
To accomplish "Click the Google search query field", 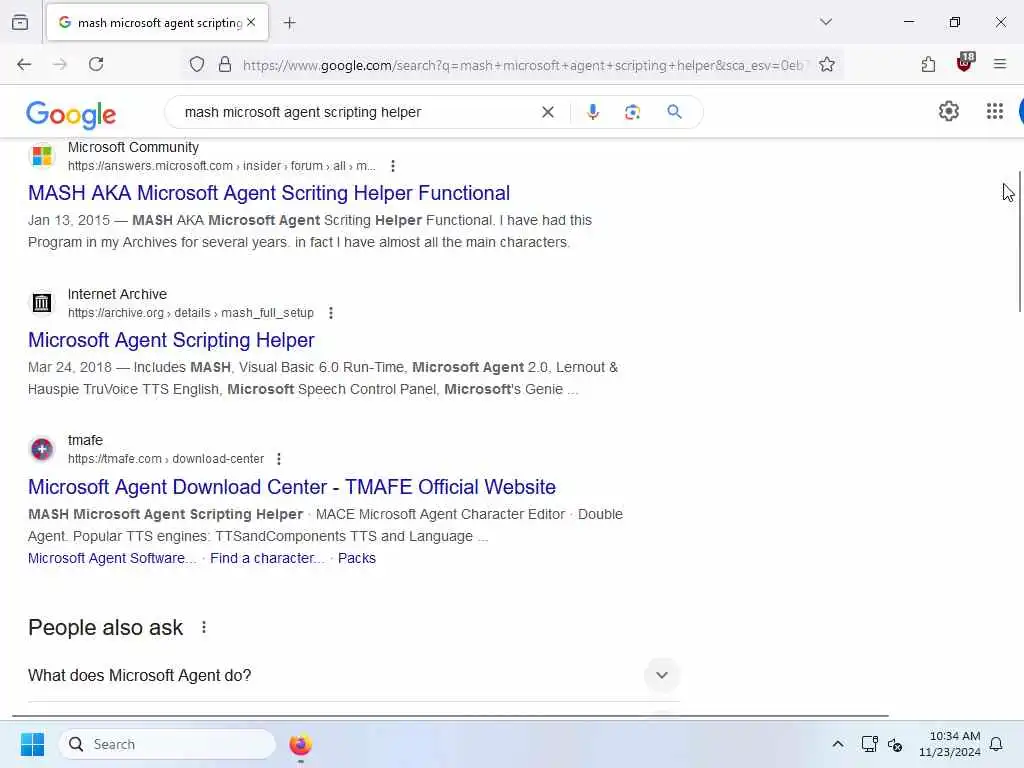I will [356, 112].
